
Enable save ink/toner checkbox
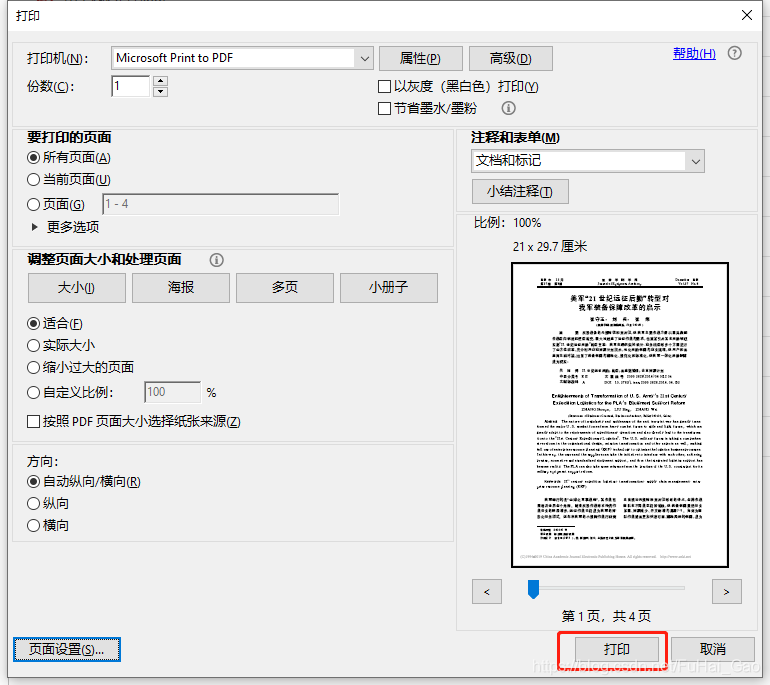[384, 109]
